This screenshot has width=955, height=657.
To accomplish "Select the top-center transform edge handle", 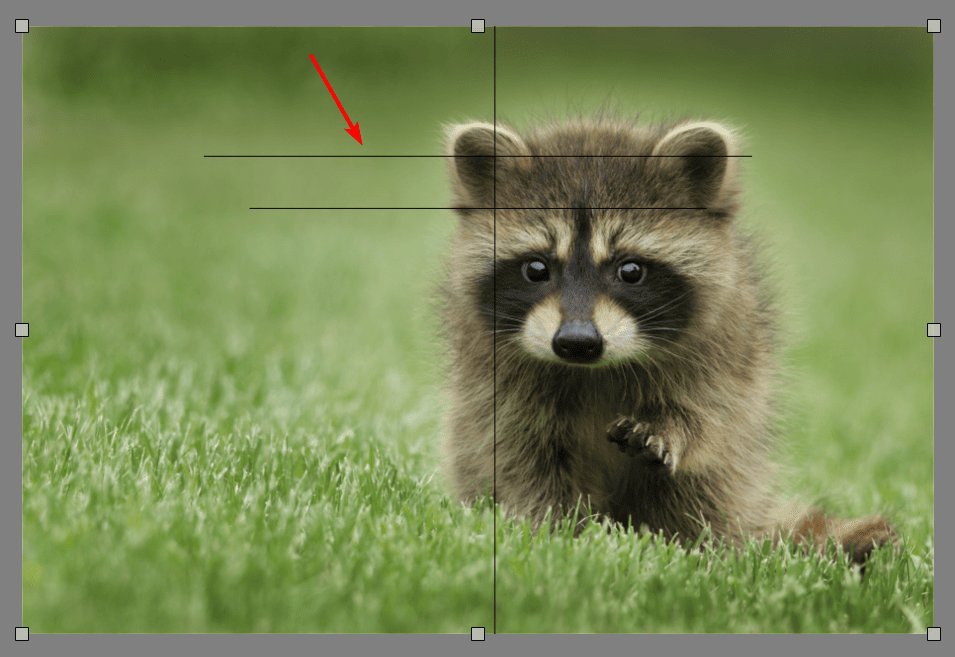I will [478, 26].
